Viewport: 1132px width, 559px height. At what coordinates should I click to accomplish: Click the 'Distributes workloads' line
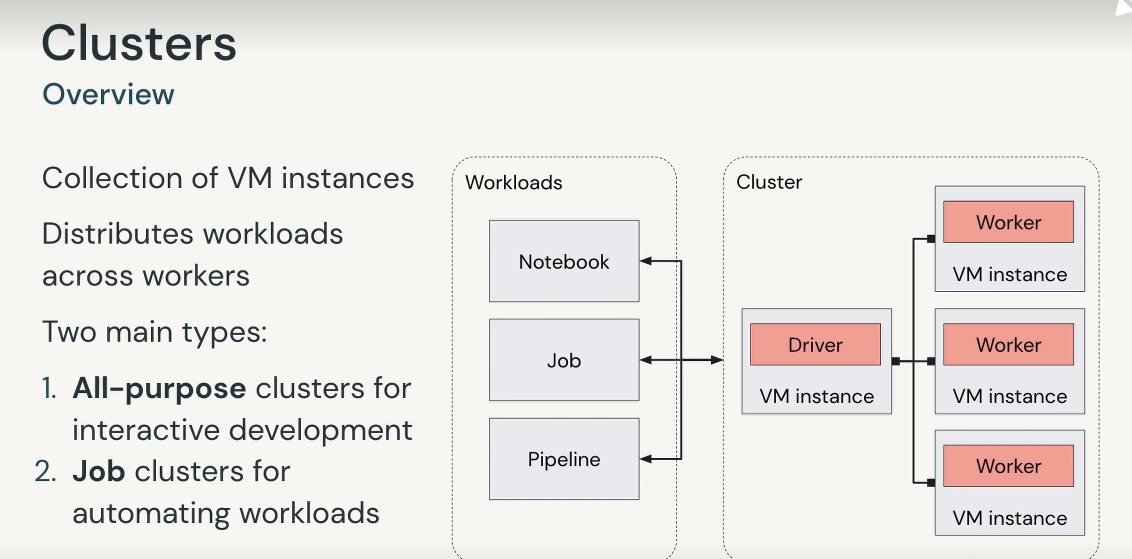tap(193, 234)
